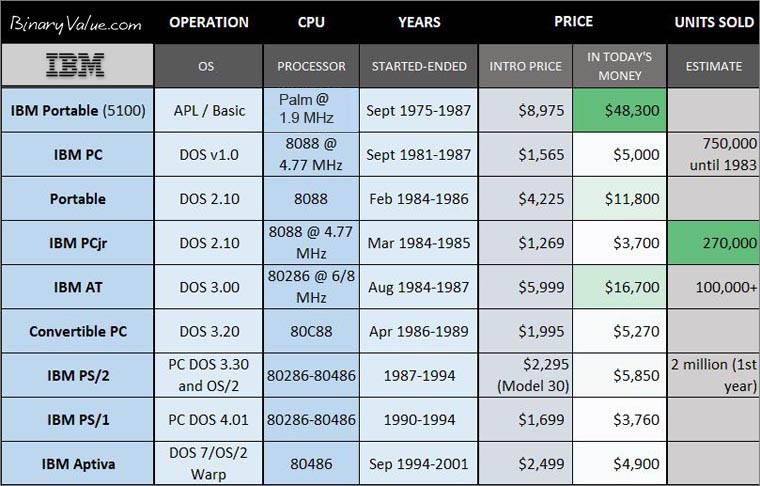Click the IBM PCjr model name
Image resolution: width=760 pixels, height=486 pixels.
pyautogui.click(x=77, y=242)
